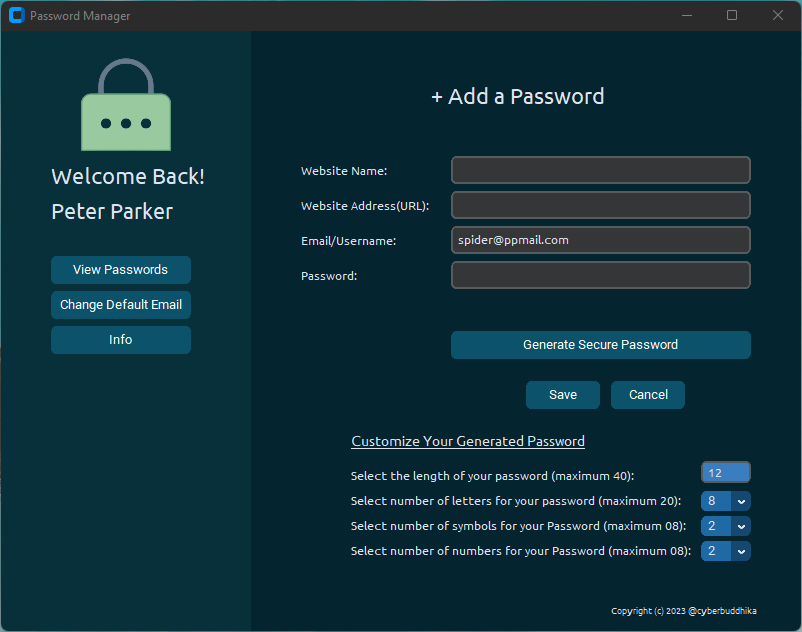Close the Password Manager window
Screen dimensions: 802x632
(777, 15)
